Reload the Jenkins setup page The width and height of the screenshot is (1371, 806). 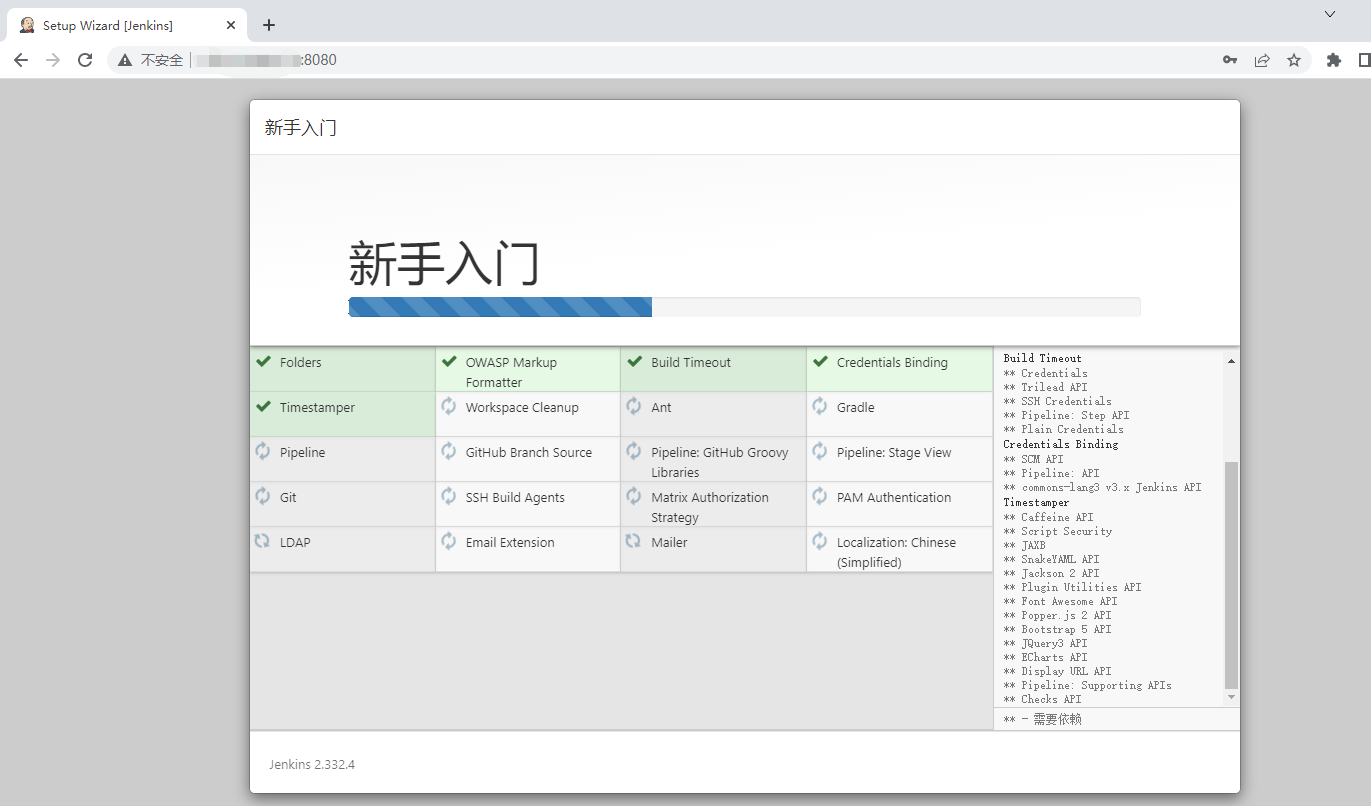(x=87, y=60)
